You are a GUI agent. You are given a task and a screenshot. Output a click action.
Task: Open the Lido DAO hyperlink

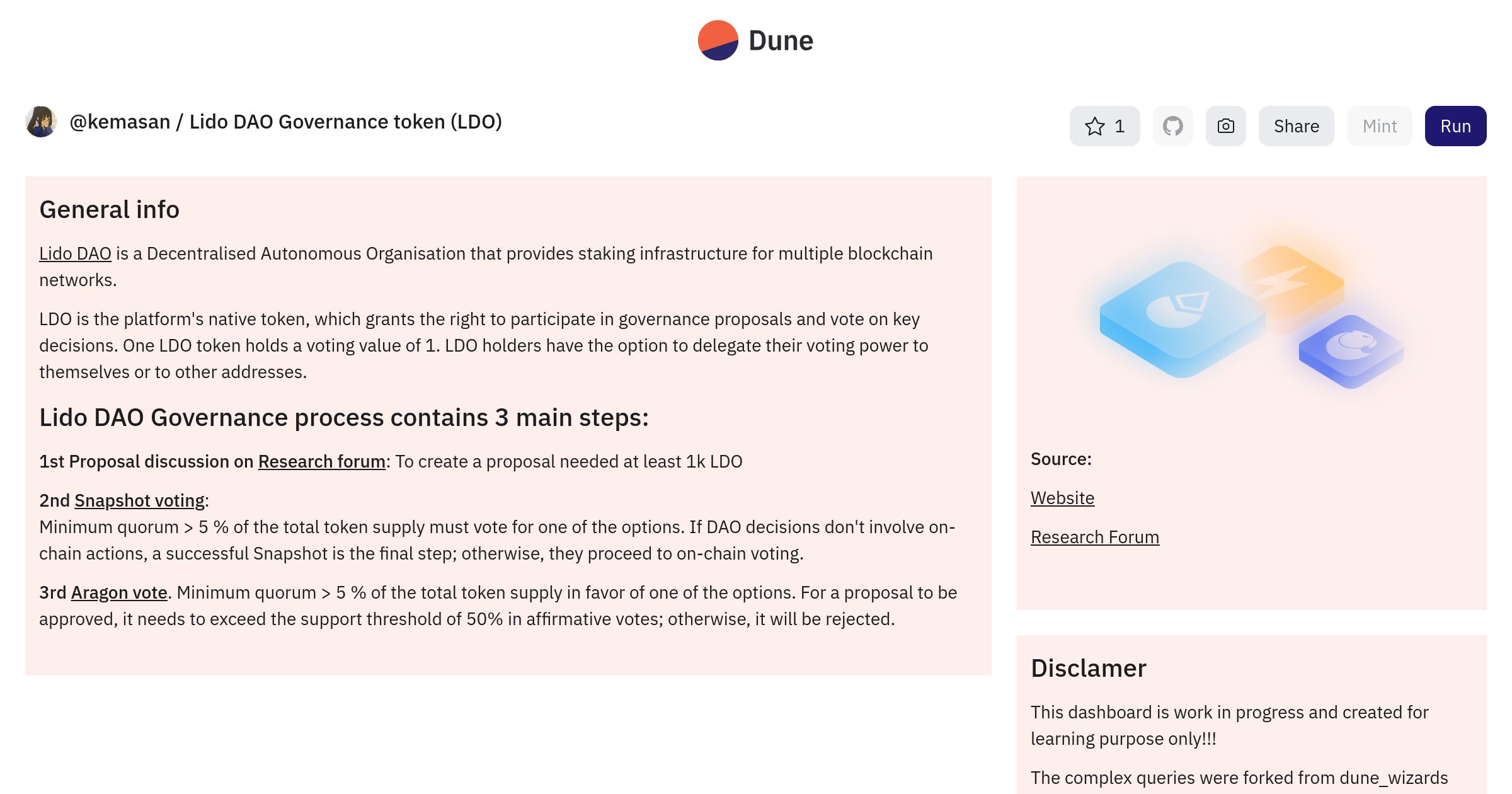click(x=75, y=253)
